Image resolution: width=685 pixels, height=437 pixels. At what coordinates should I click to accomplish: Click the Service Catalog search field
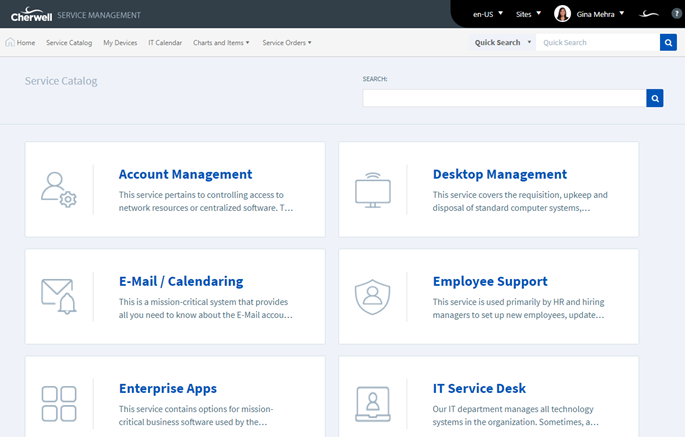point(504,98)
